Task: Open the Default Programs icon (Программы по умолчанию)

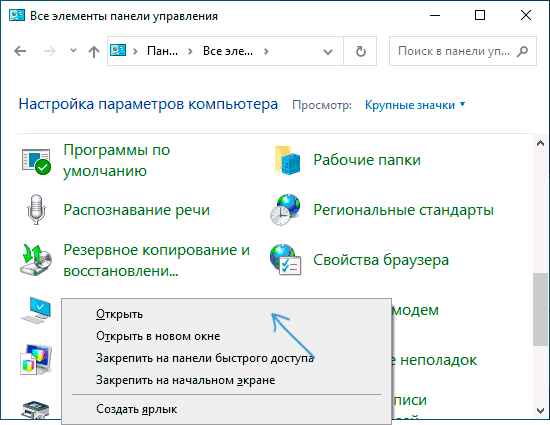Action: (x=36, y=161)
